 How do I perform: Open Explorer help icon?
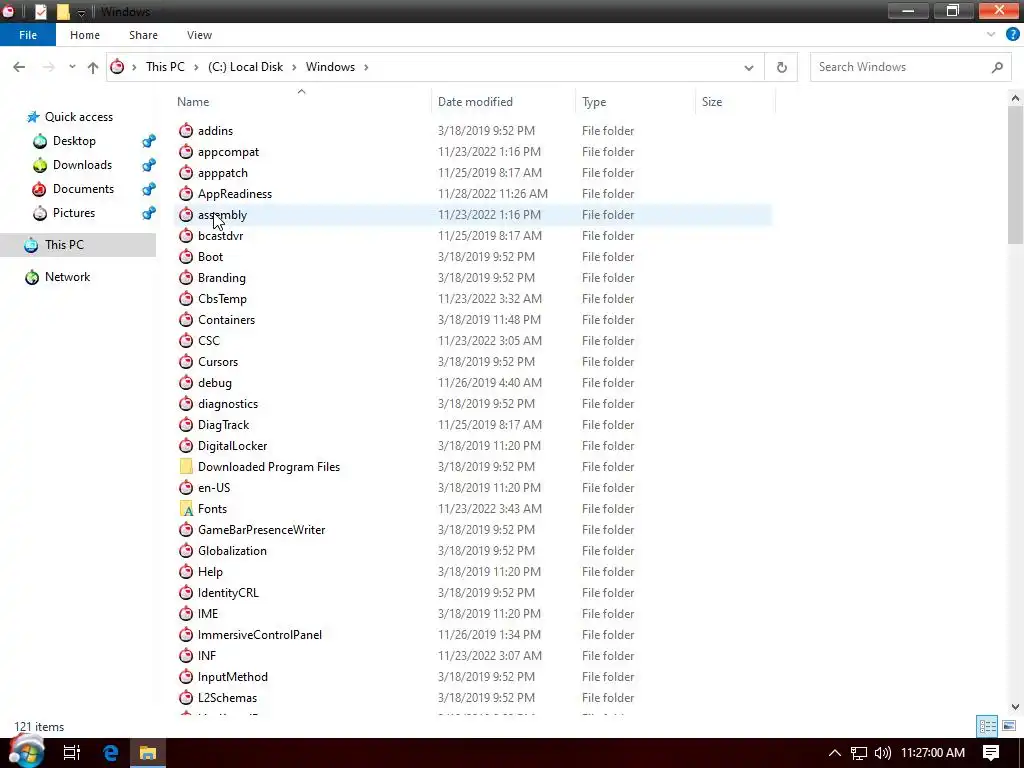tap(1012, 35)
